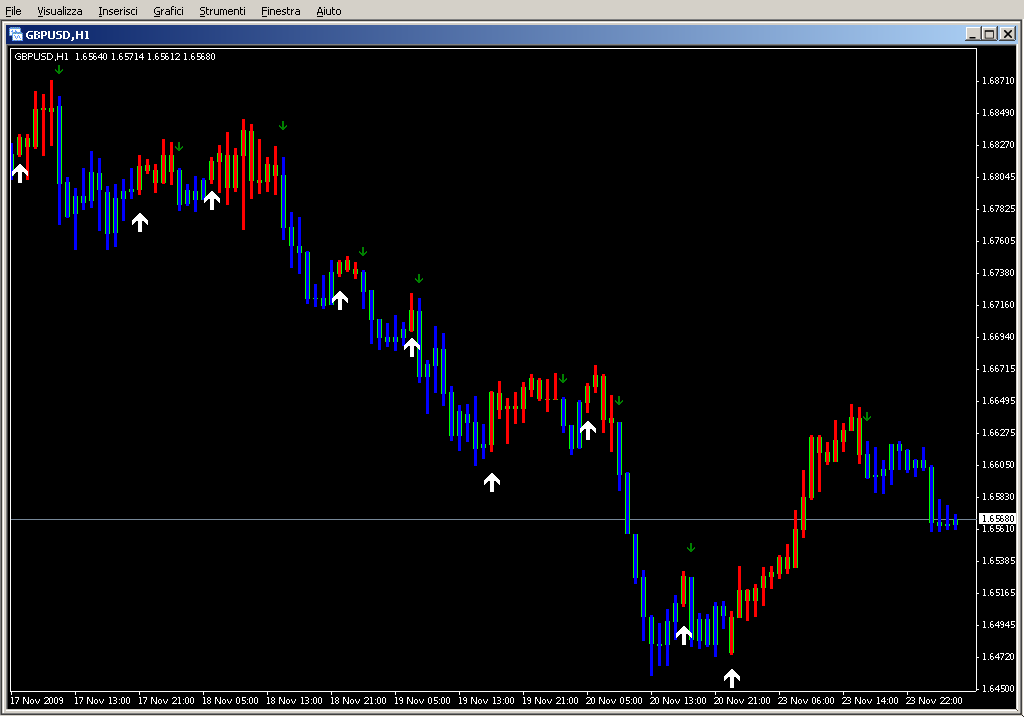This screenshot has height=717, width=1024.
Task: Click the 1.64500 price scale label
Action: point(999,689)
